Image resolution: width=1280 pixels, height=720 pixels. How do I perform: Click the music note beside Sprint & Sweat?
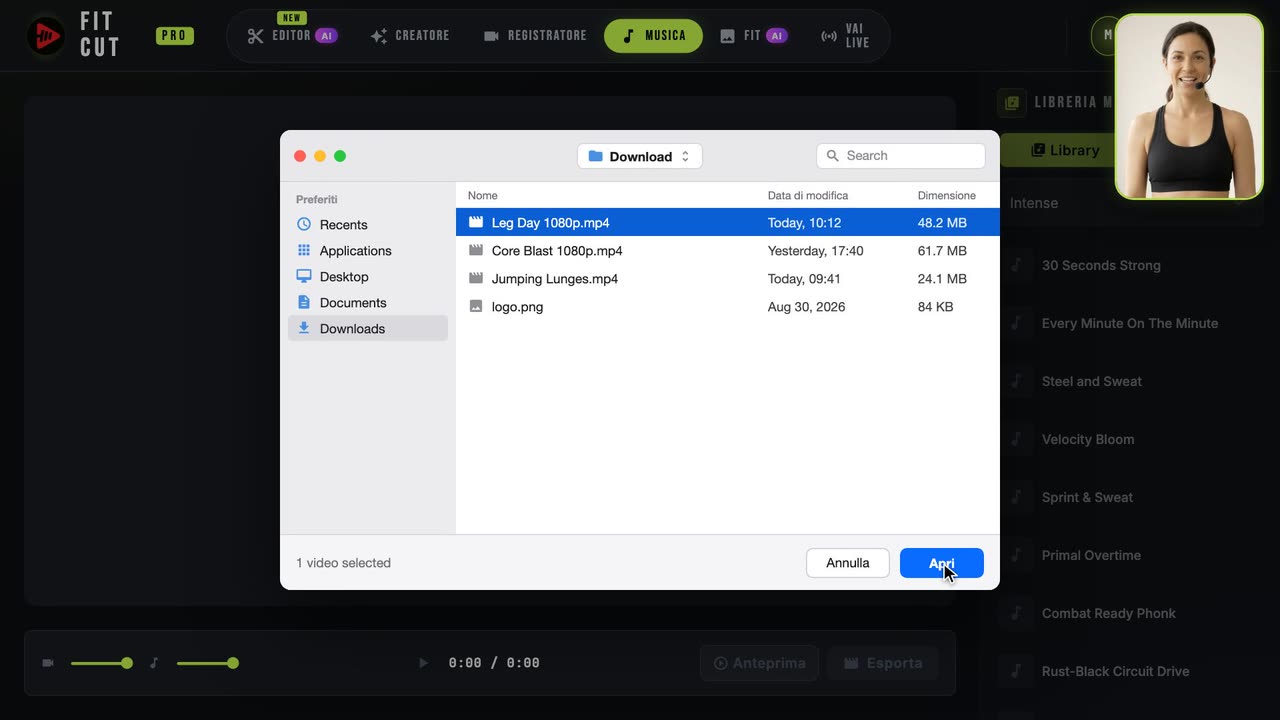1016,497
